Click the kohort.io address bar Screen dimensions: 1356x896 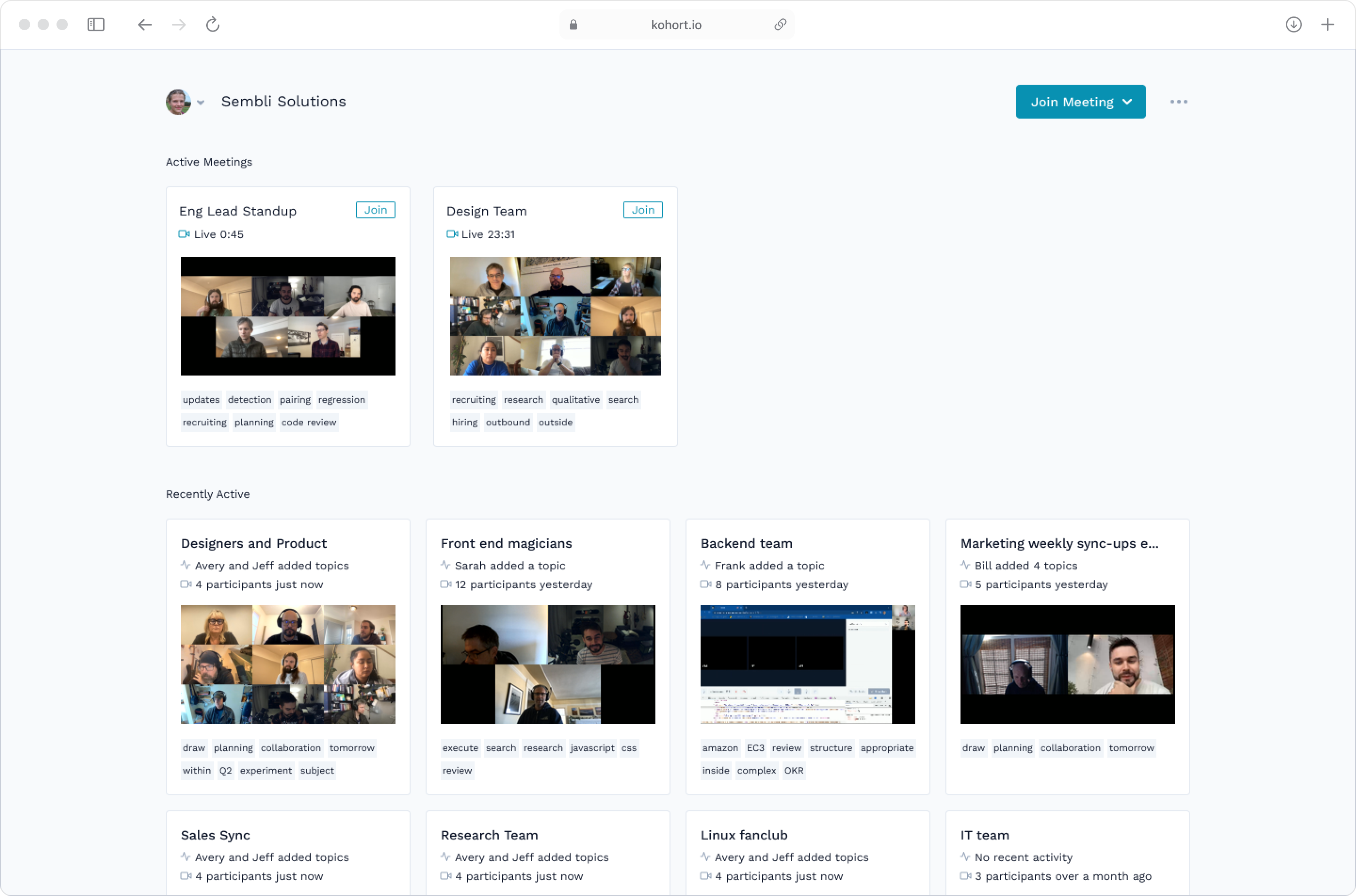click(x=677, y=24)
